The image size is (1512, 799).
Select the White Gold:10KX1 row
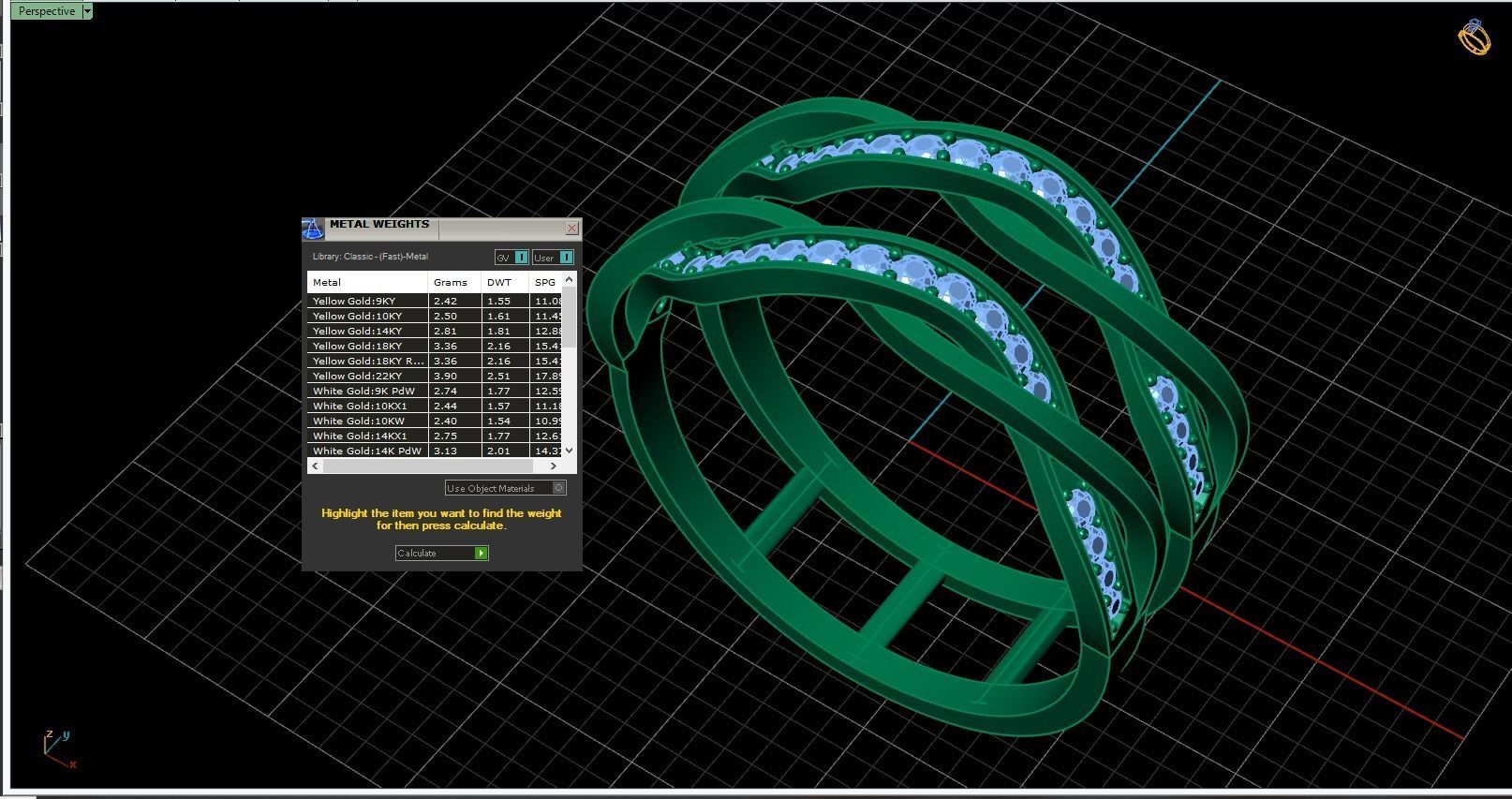[435, 406]
